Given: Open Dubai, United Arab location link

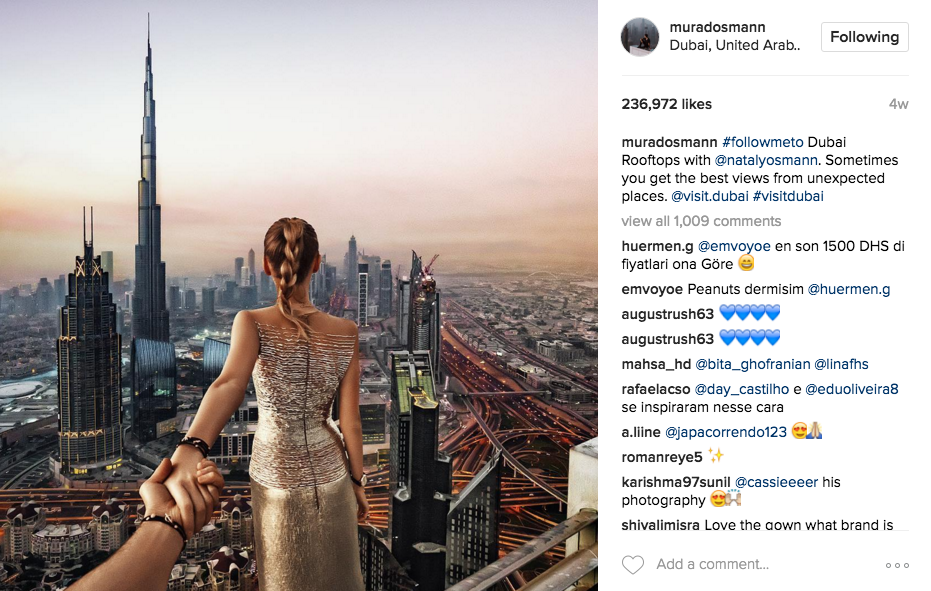Looking at the screenshot, I should pyautogui.click(x=734, y=46).
